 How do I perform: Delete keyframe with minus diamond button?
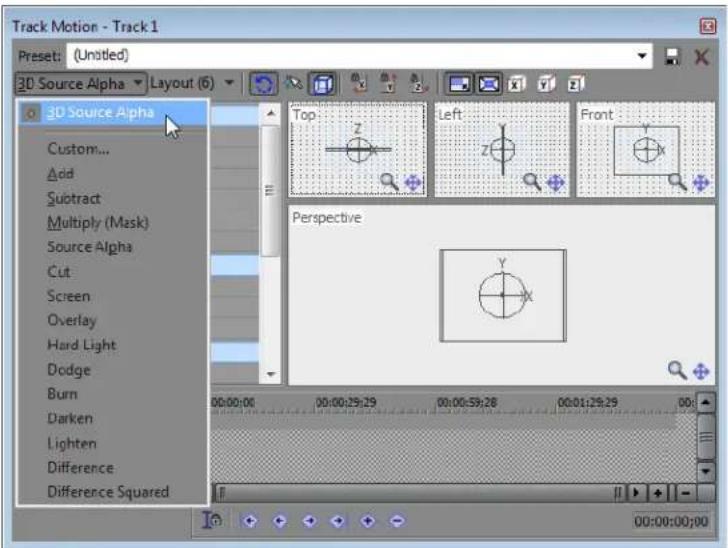pyautogui.click(x=397, y=521)
